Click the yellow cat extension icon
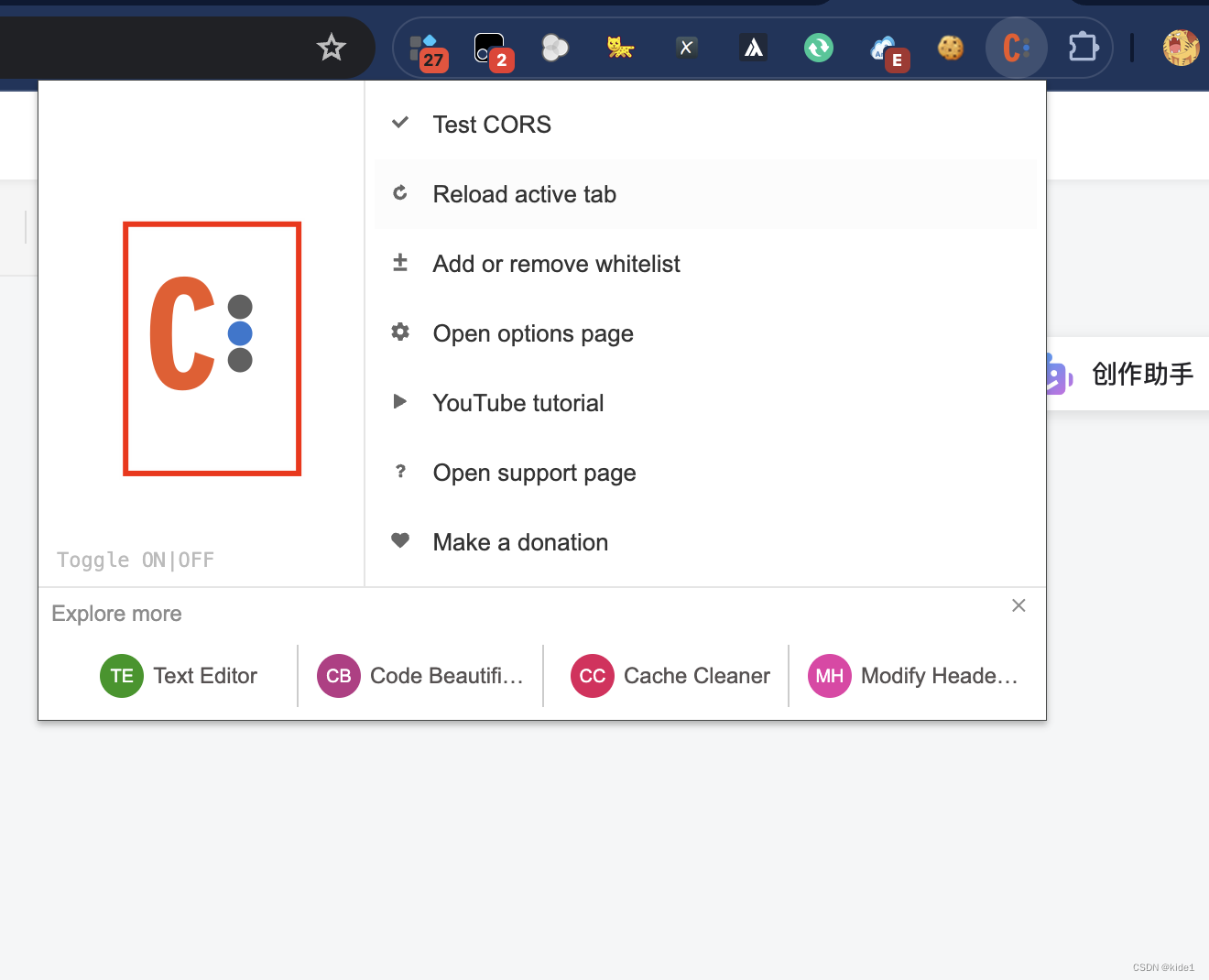Viewport: 1209px width, 980px height. (x=621, y=48)
